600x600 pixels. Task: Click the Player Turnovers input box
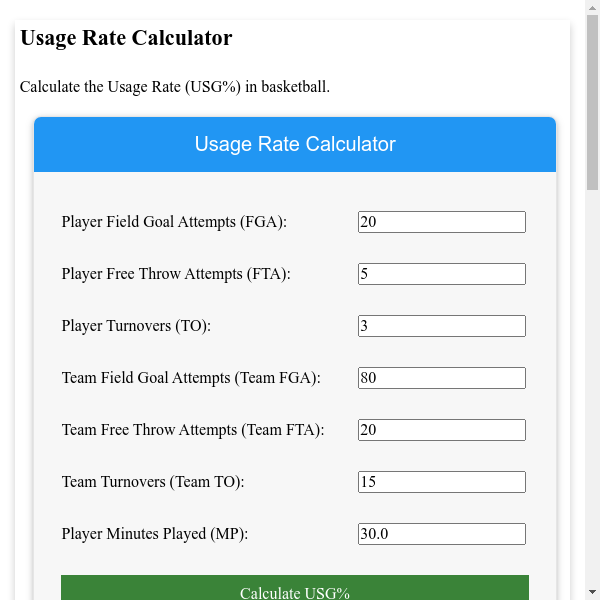(x=441, y=326)
